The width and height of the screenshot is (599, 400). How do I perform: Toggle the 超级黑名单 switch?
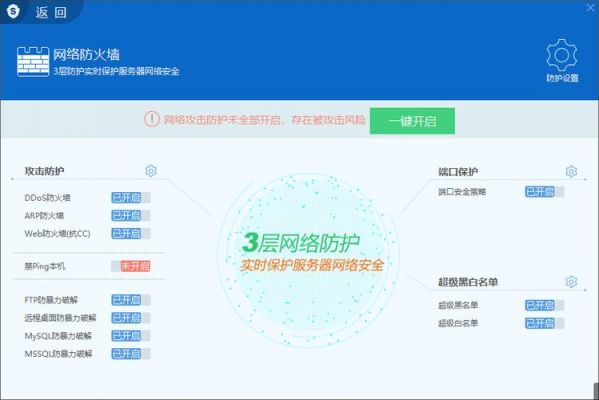[545, 305]
